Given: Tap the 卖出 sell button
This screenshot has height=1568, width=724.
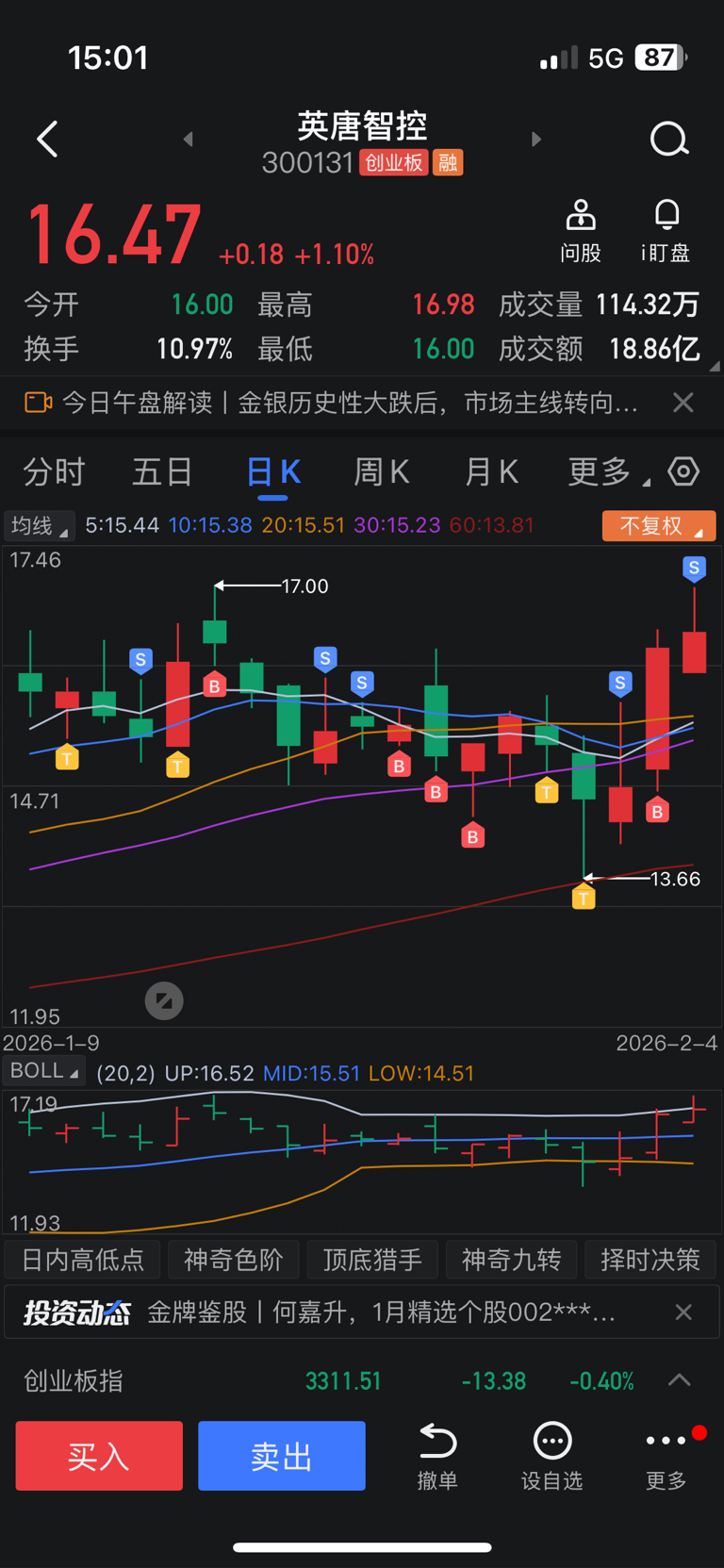Looking at the screenshot, I should [282, 1456].
